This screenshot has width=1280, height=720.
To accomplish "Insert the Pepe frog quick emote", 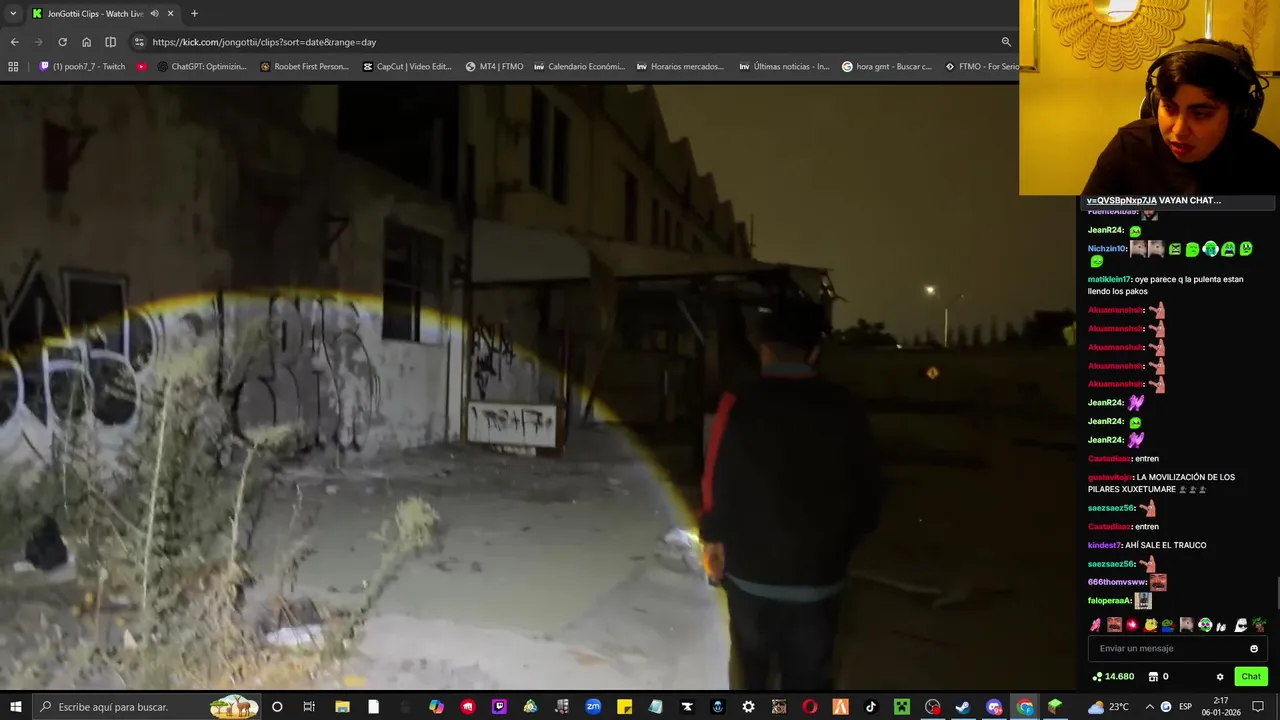I will (1168, 625).
